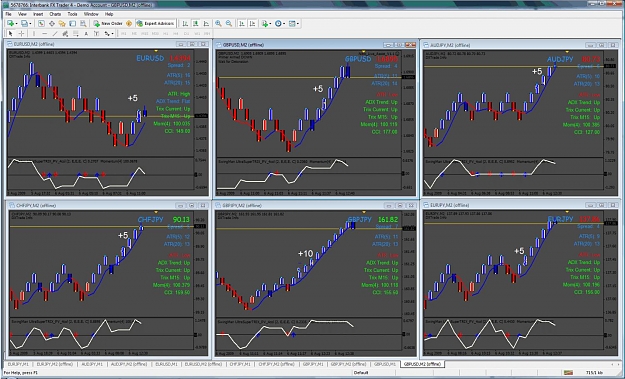This screenshot has height=379, width=625.
Task: Open the Profiles toolbar icon
Action: (24, 24)
